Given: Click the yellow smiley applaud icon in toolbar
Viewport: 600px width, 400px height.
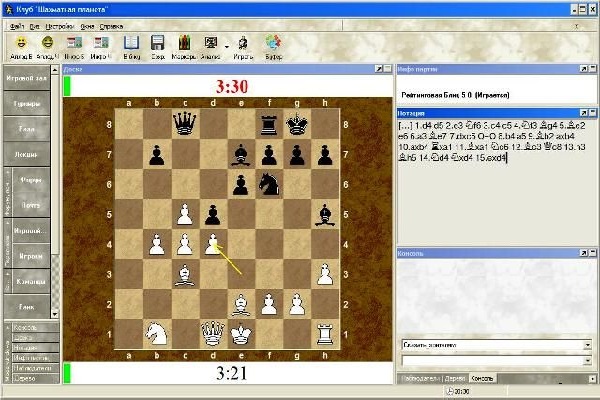Looking at the screenshot, I should pyautogui.click(x=21, y=42).
